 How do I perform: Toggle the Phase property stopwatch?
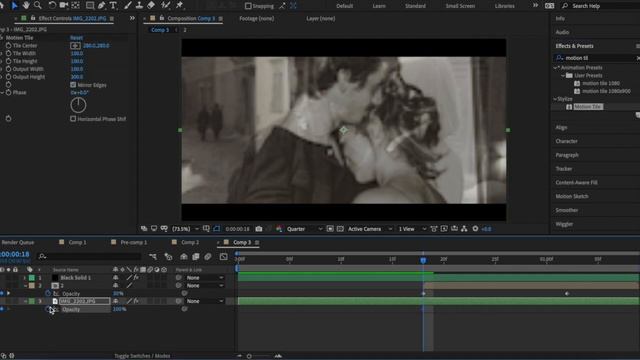pyautogui.click(x=8, y=93)
